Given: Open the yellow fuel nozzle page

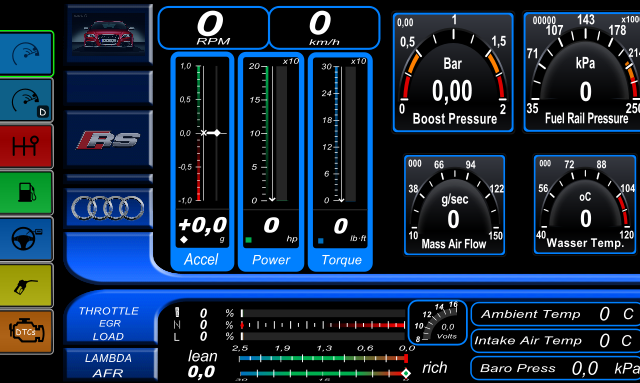Looking at the screenshot, I should 26,285.
